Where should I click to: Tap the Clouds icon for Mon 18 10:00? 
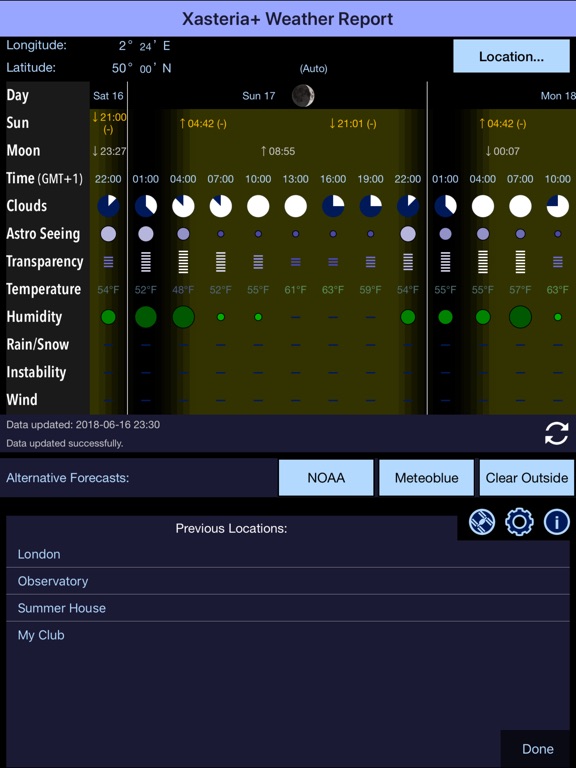[x=558, y=206]
